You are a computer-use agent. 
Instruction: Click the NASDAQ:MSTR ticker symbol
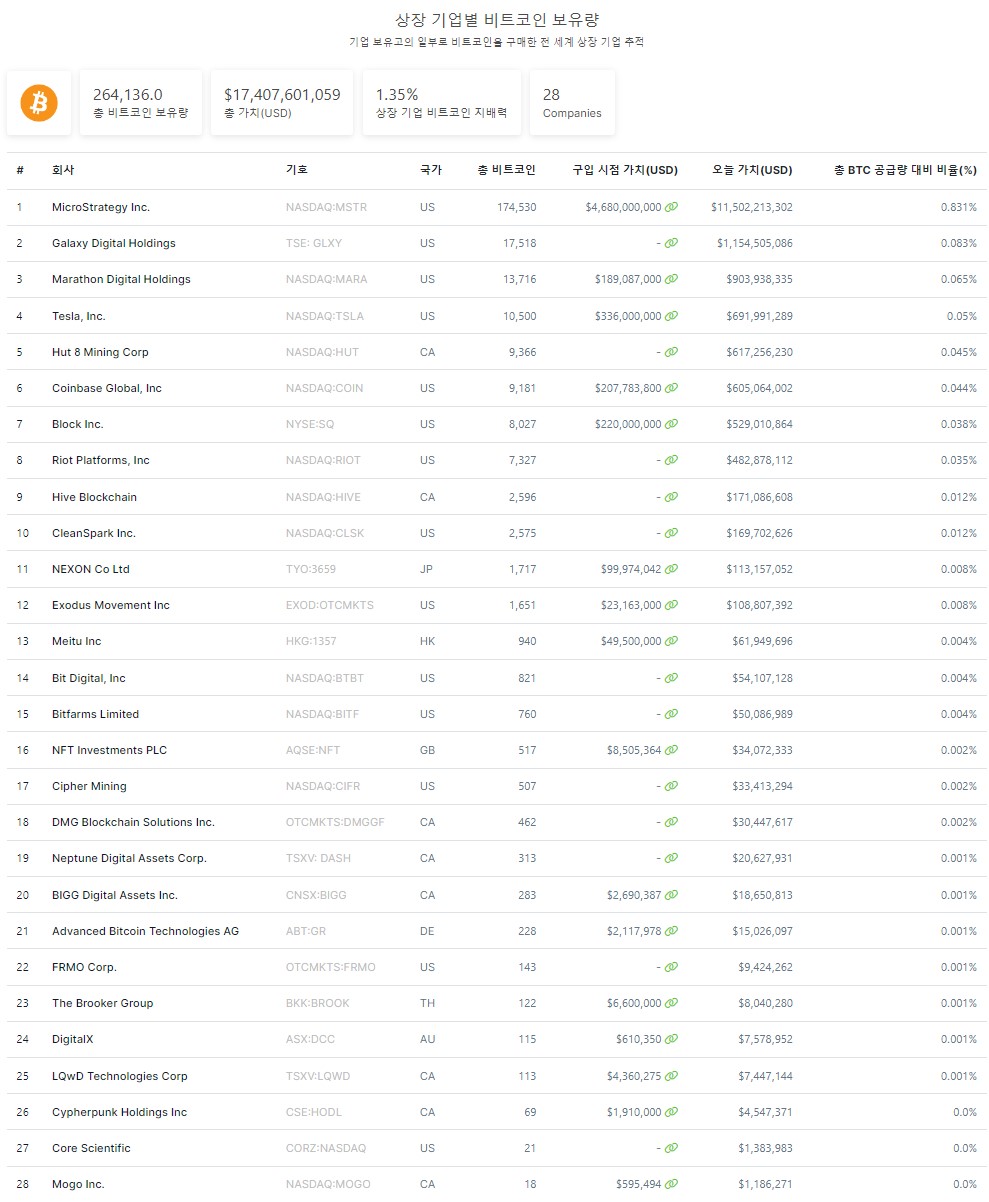pos(326,207)
